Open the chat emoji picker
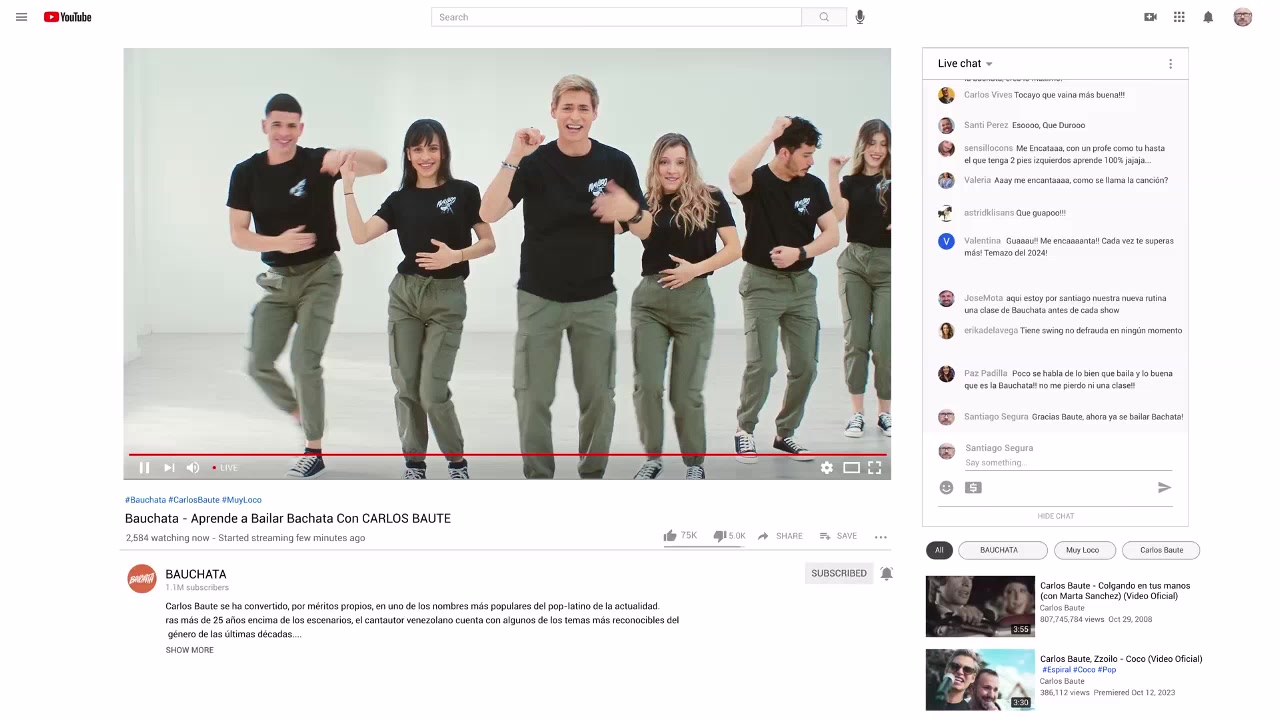 [x=946, y=488]
